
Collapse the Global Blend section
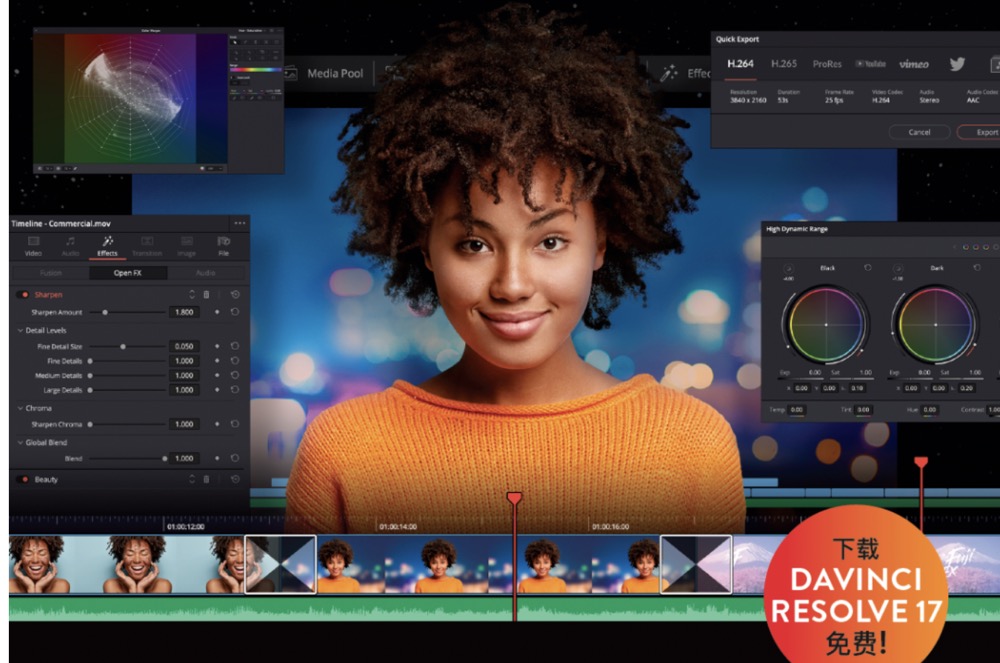(x=19, y=442)
